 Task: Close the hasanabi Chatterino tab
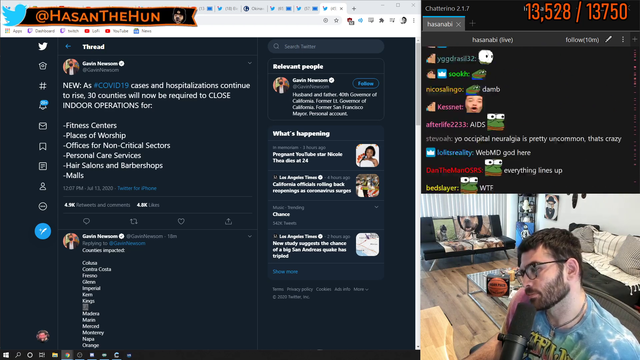tap(458, 24)
